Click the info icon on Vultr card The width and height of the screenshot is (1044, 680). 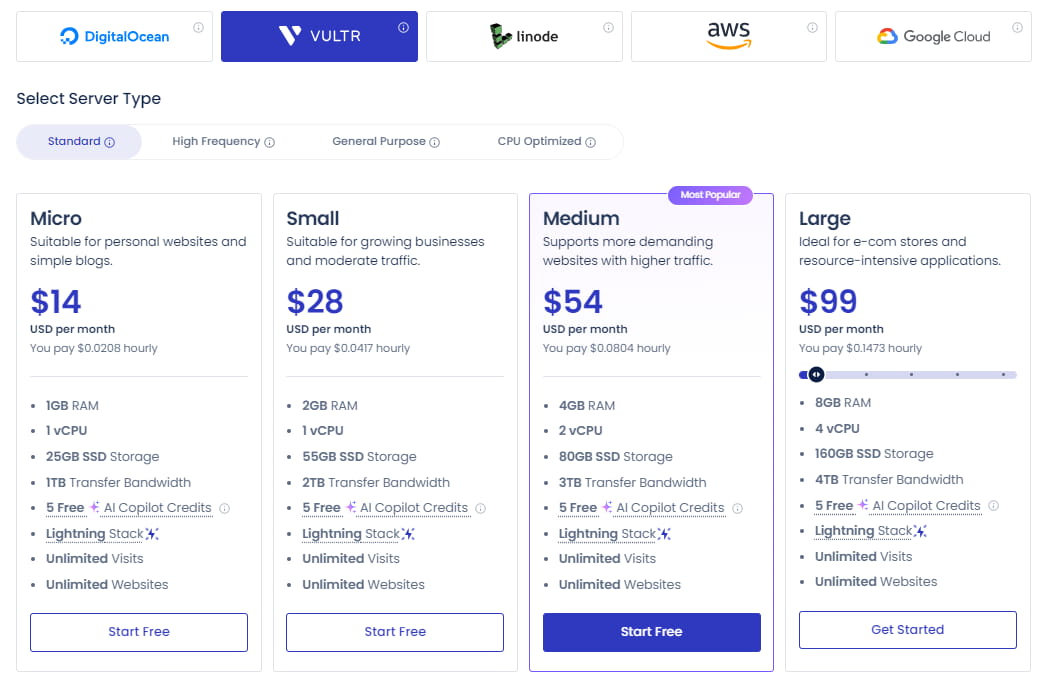(x=403, y=28)
